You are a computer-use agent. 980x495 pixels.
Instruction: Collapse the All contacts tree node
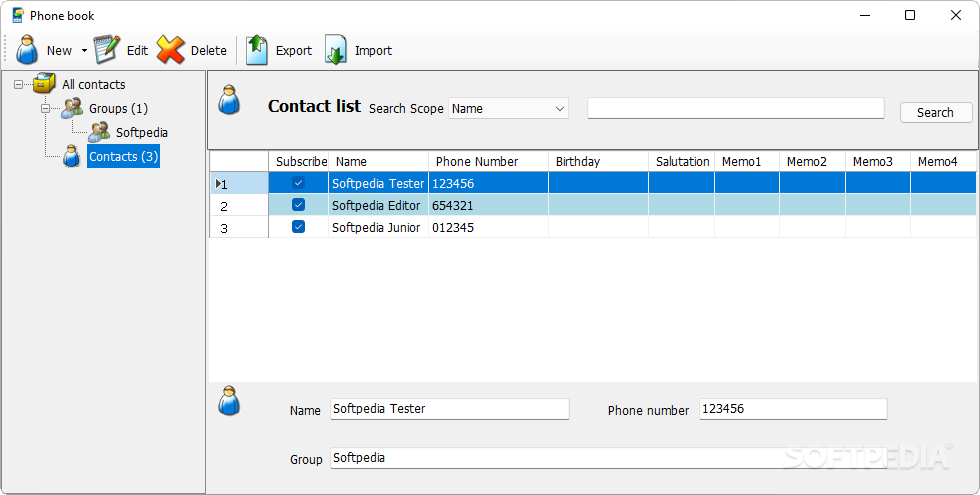18,84
